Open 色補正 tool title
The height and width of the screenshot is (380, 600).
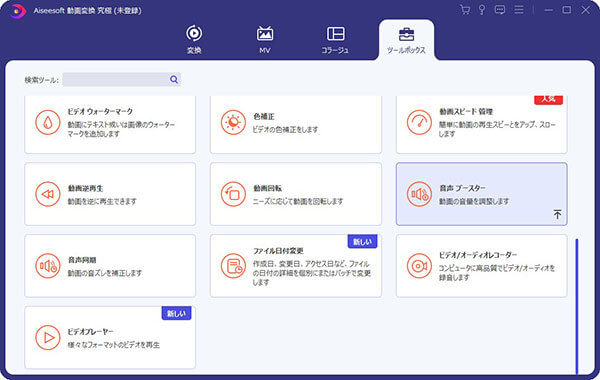tap(264, 116)
